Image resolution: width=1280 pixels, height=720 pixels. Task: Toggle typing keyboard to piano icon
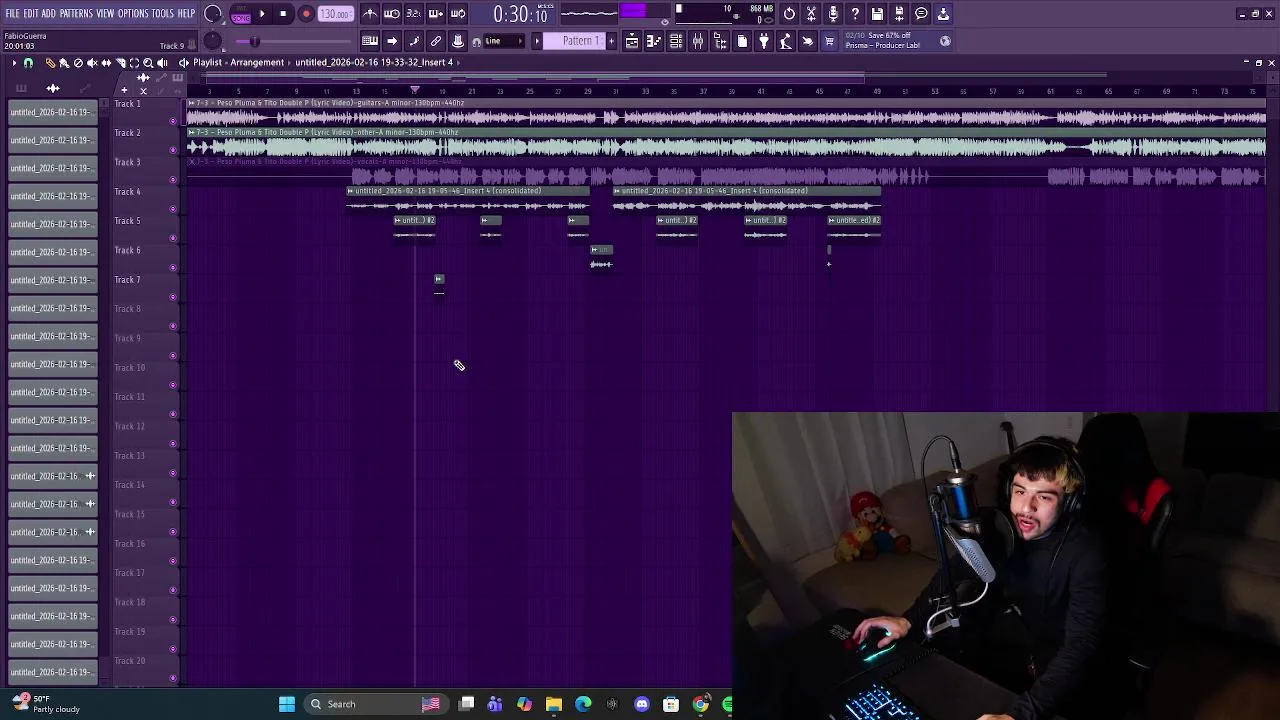click(370, 41)
